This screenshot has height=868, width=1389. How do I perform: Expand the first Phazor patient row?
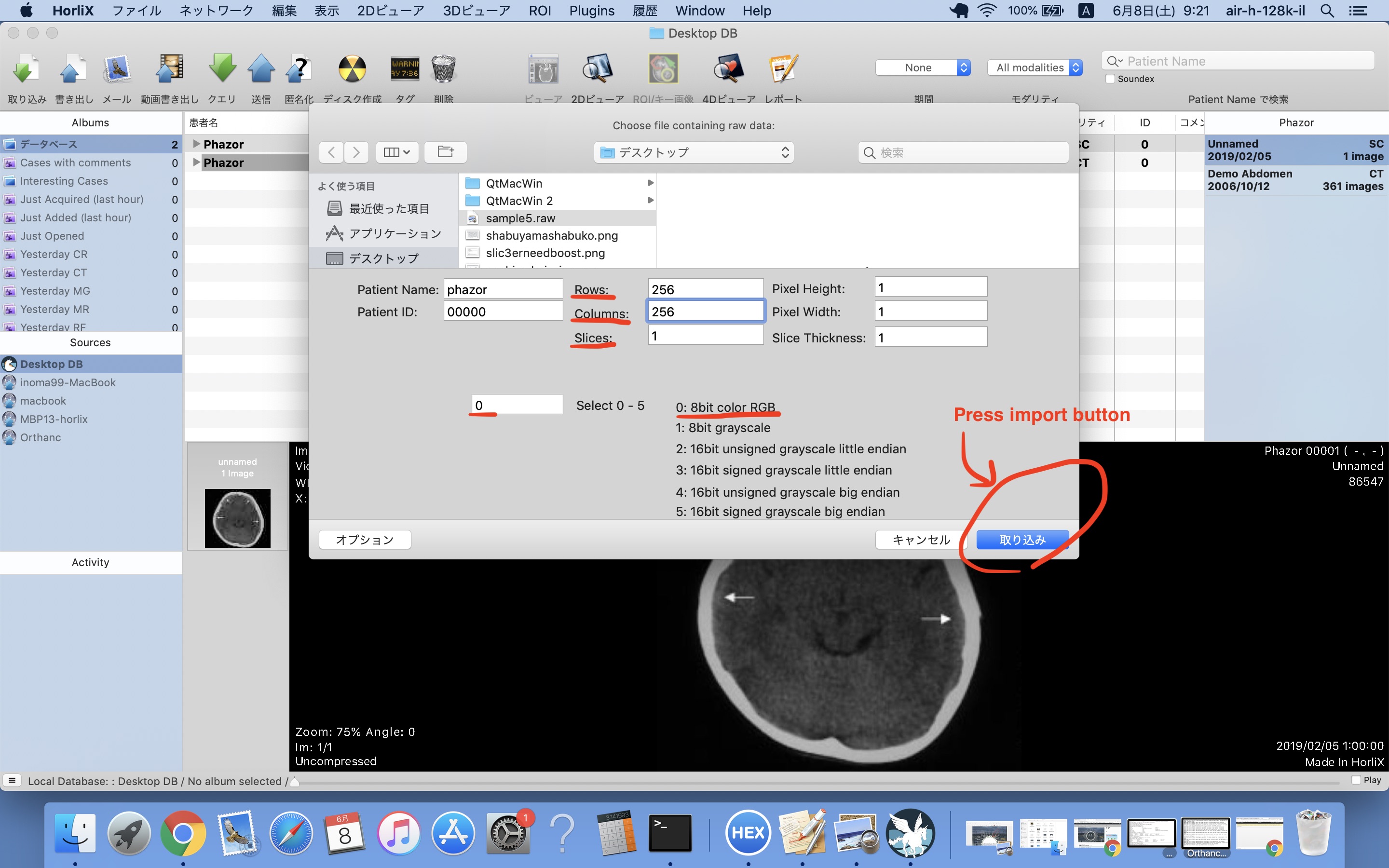196,144
